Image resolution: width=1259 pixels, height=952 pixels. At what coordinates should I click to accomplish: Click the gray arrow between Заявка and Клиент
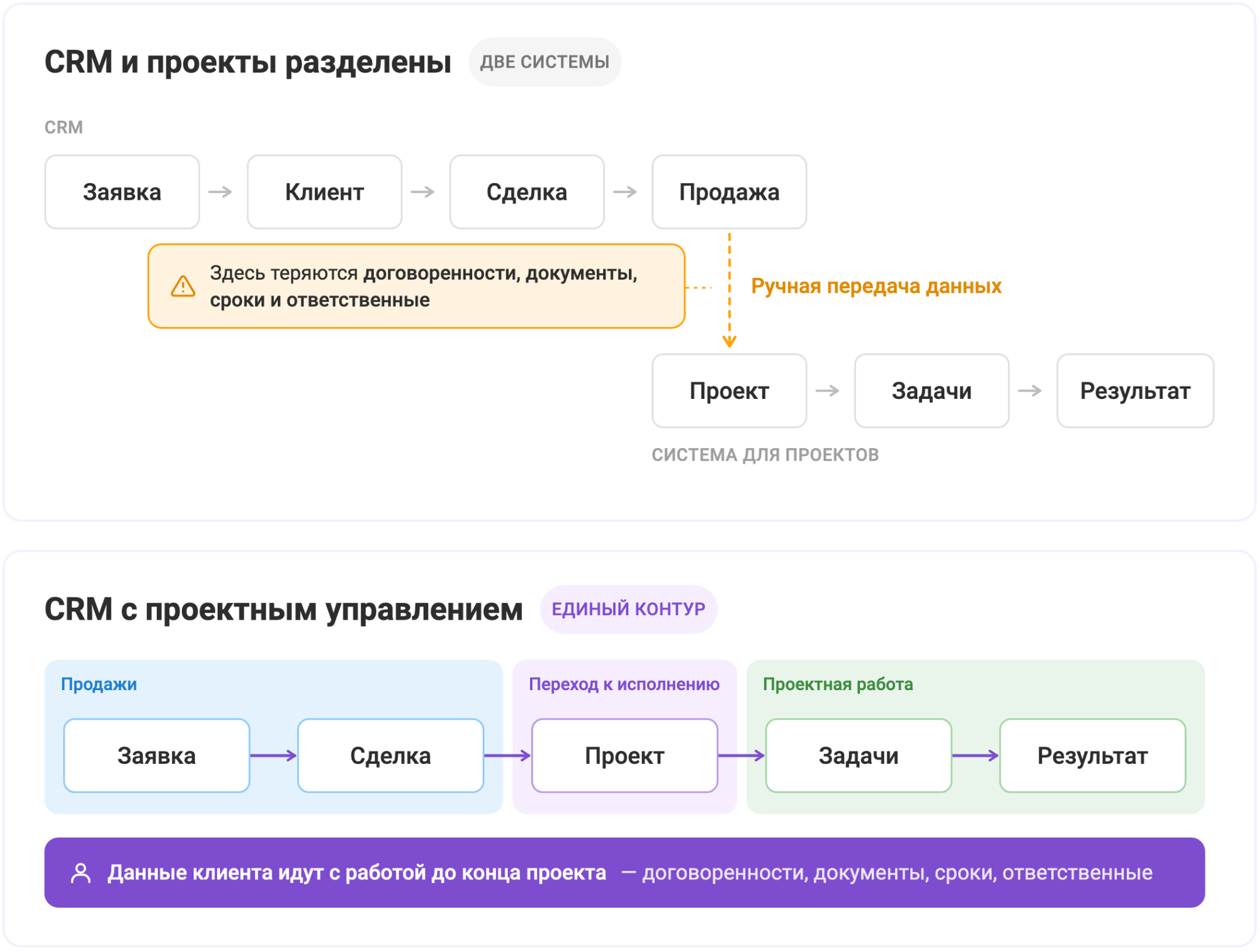pyautogui.click(x=220, y=192)
